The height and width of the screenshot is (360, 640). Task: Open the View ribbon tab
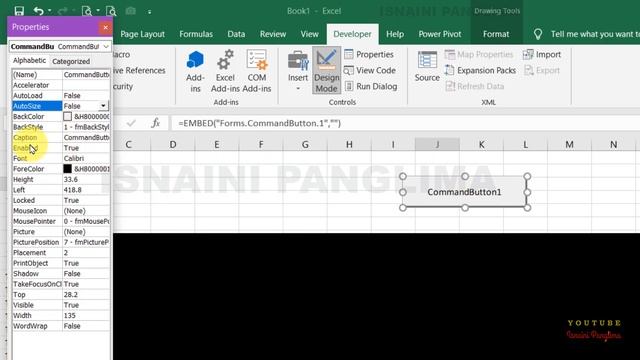coord(309,34)
